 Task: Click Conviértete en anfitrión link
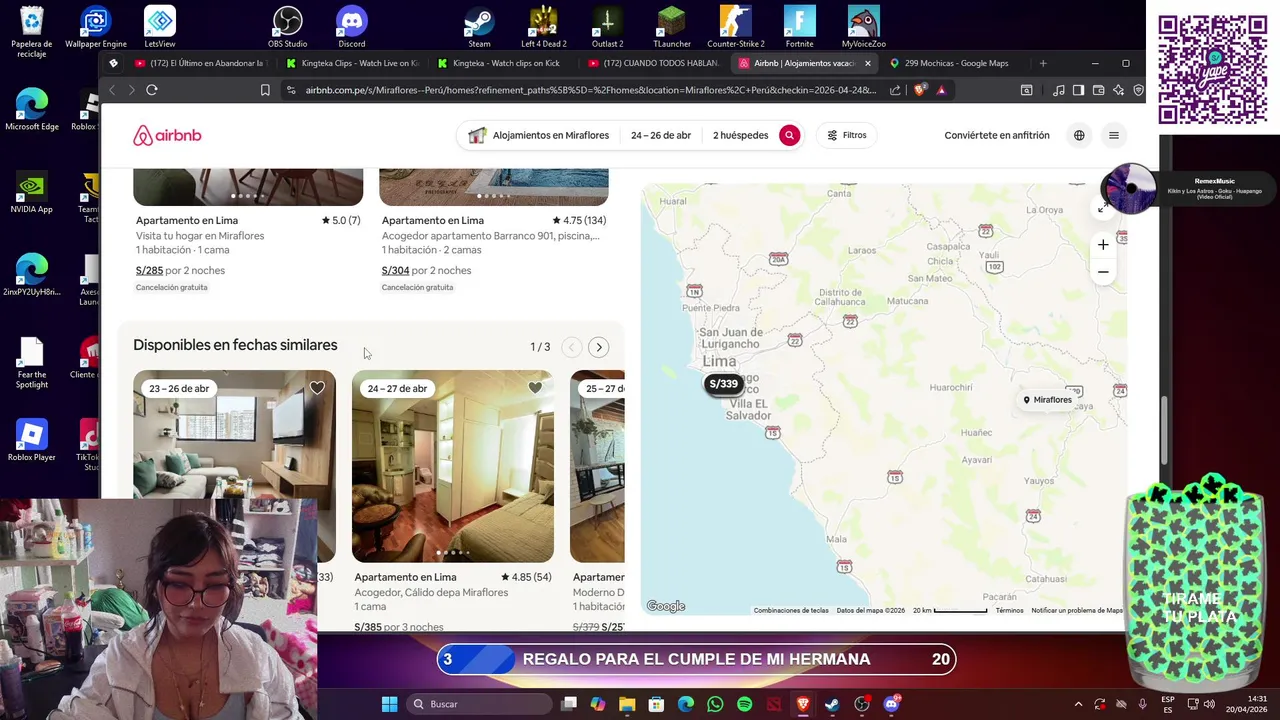997,135
